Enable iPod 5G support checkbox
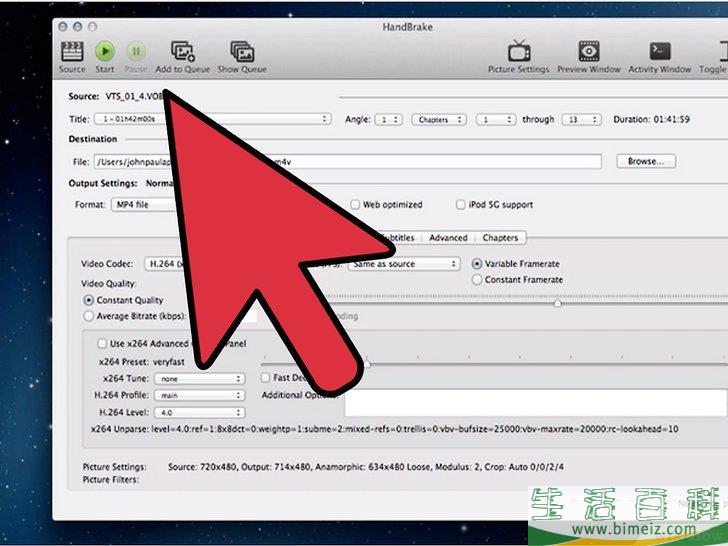The height and width of the screenshot is (546, 728). pos(461,205)
